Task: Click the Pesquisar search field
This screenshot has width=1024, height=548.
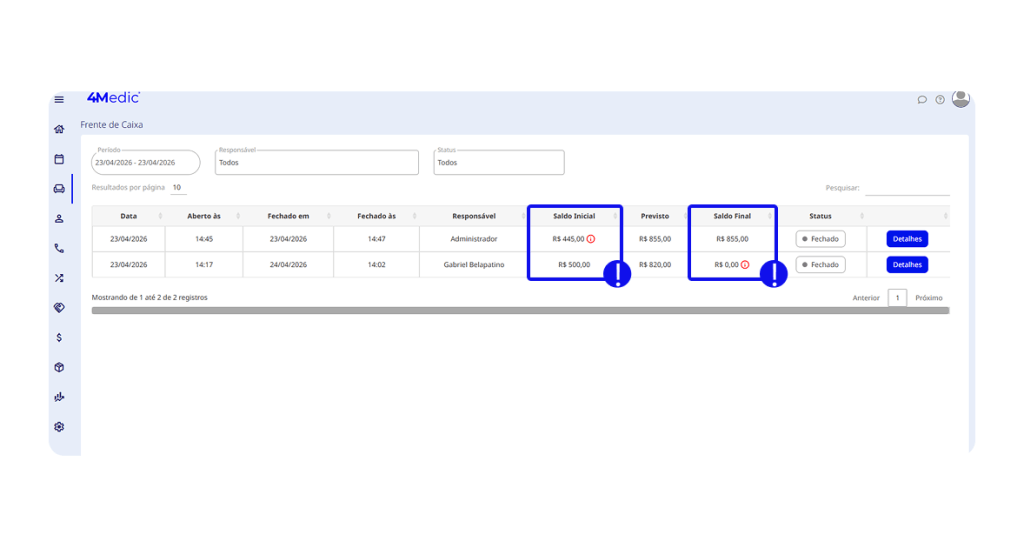Action: (906, 188)
